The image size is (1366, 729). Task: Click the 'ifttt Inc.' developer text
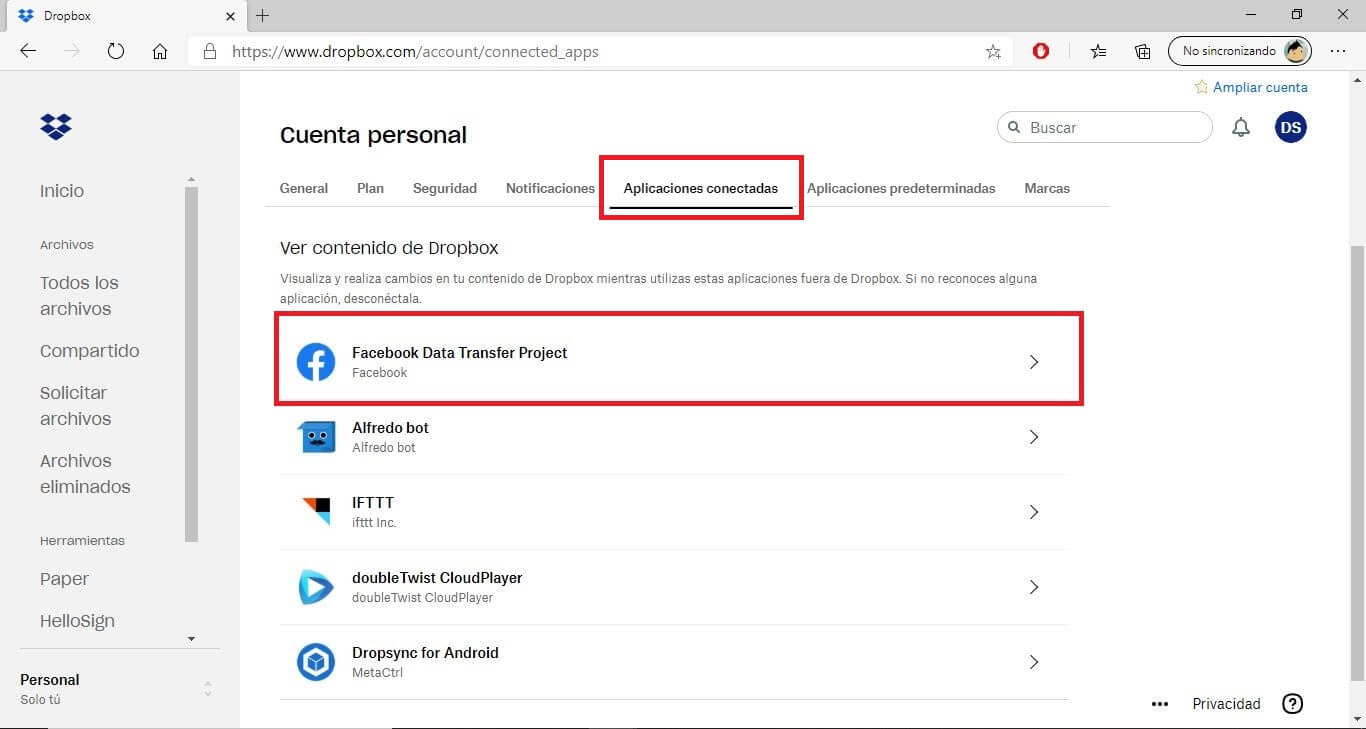(374, 523)
